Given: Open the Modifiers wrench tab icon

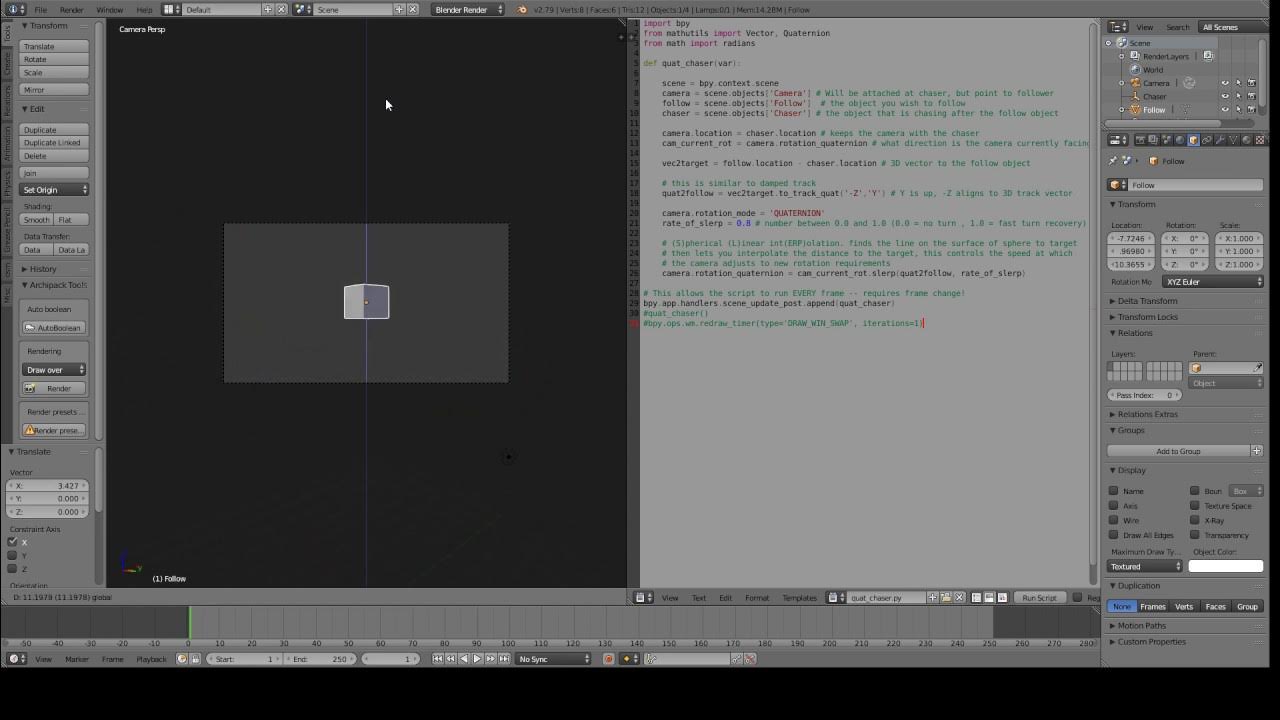Looking at the screenshot, I should tap(1220, 140).
